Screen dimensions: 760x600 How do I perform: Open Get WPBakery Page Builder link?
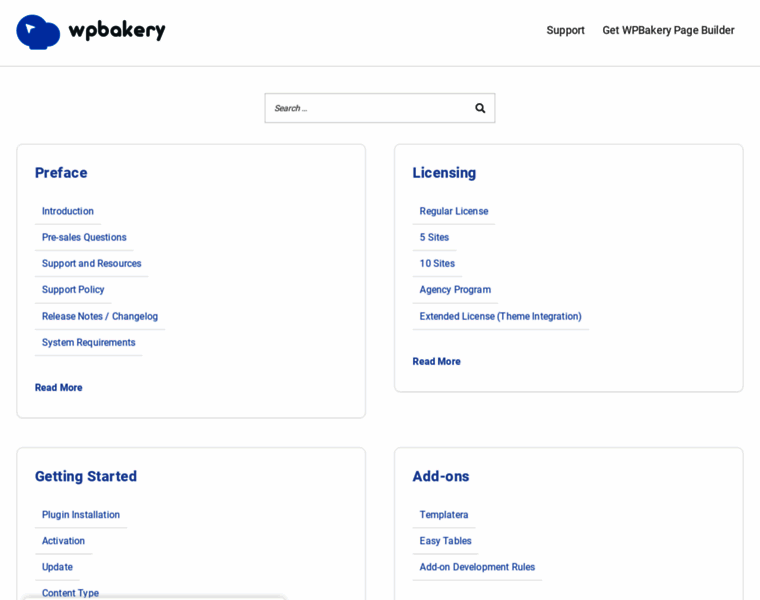click(x=668, y=30)
